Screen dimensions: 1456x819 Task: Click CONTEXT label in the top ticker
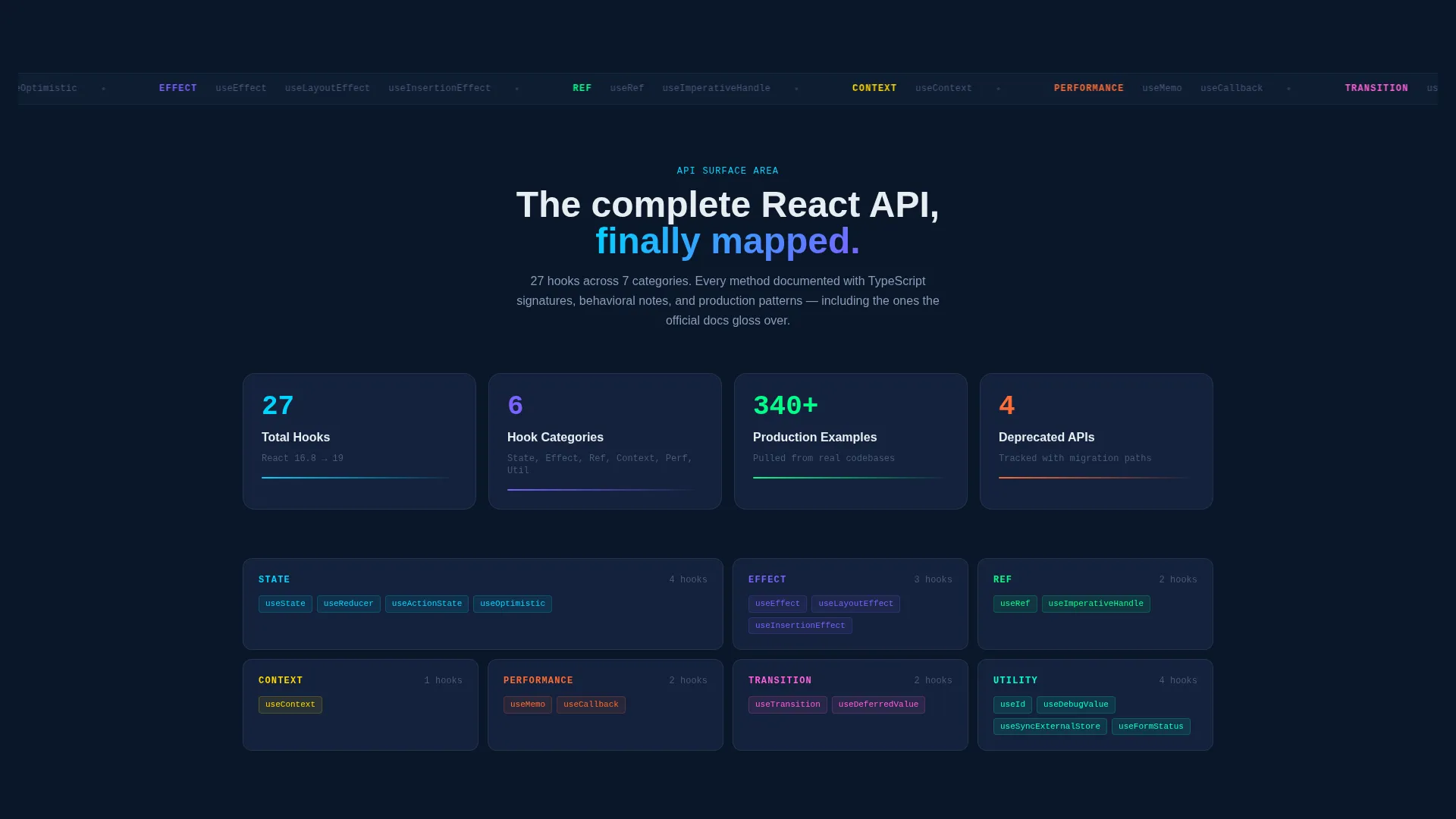tap(874, 88)
